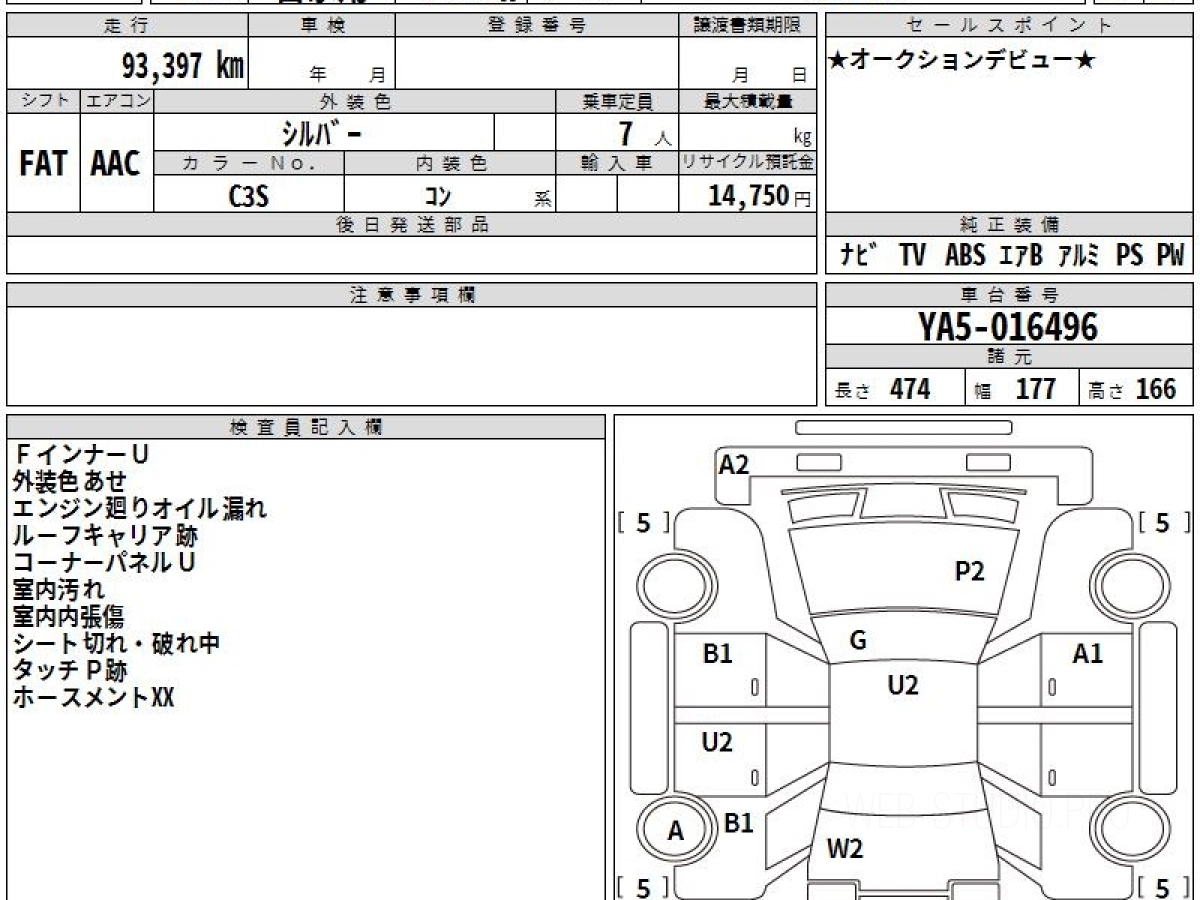This screenshot has height=900, width=1200.
Task: Click the G mark on the windshield
Action: (x=857, y=642)
